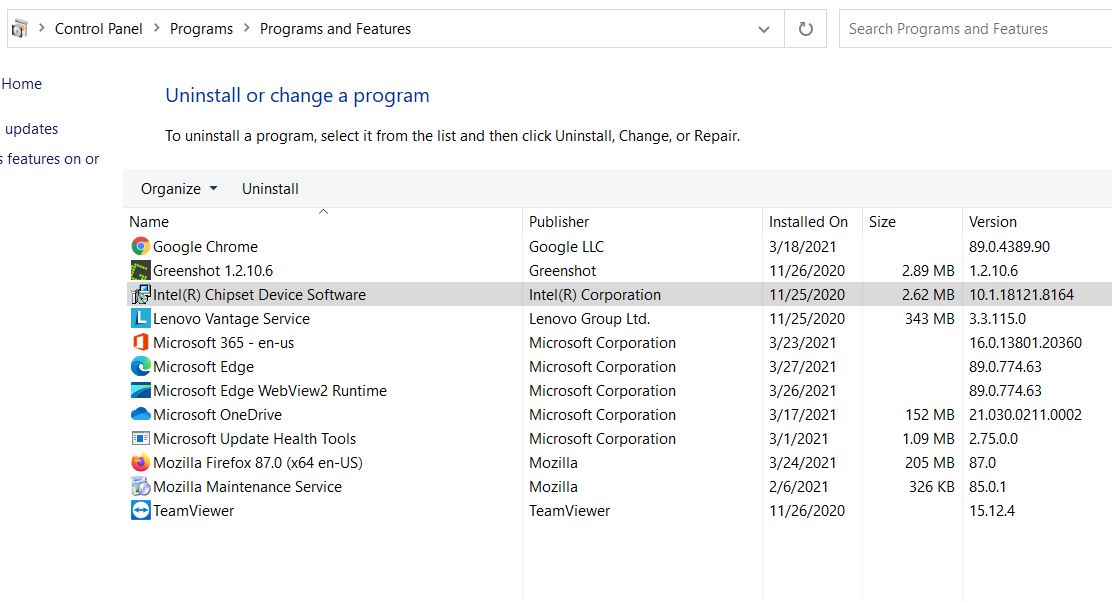Screen dimensions: 1112x602
Task: Select the Microsoft Update Health Tools name
Action: coord(255,439)
